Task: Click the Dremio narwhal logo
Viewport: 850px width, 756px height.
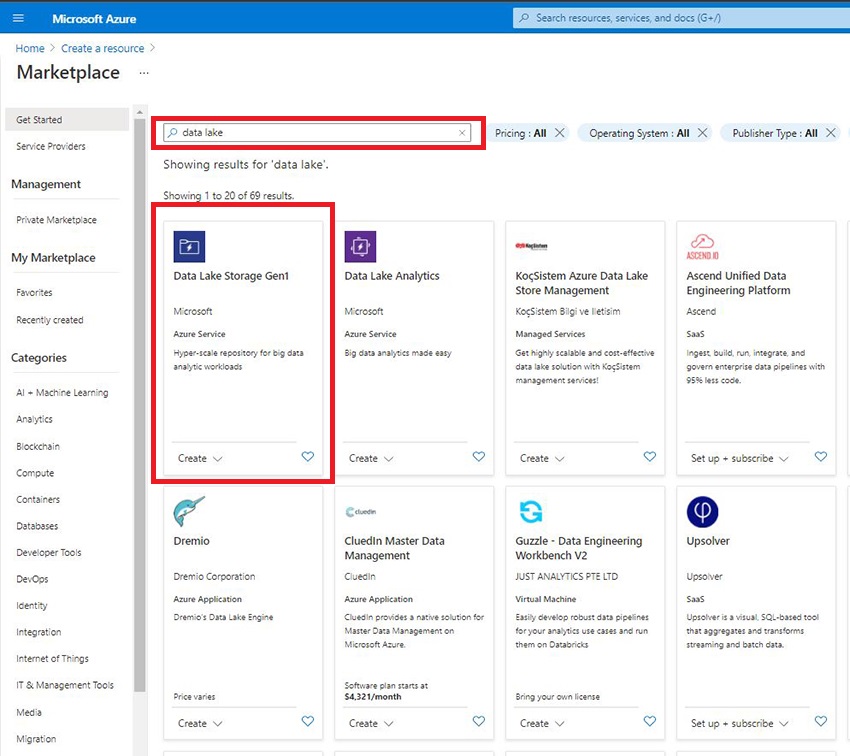Action: point(189,511)
